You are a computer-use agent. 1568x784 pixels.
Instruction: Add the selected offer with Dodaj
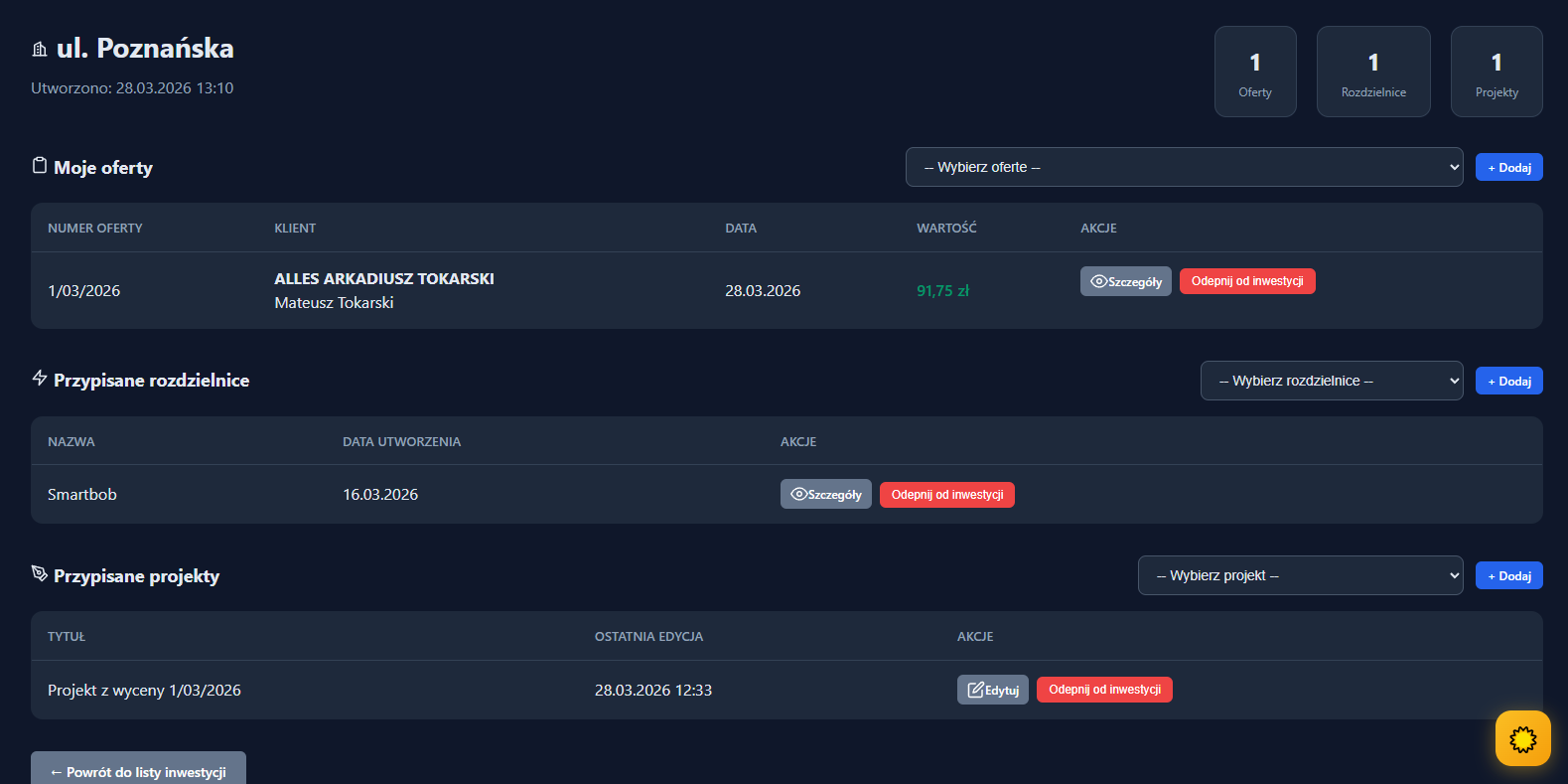(1508, 168)
